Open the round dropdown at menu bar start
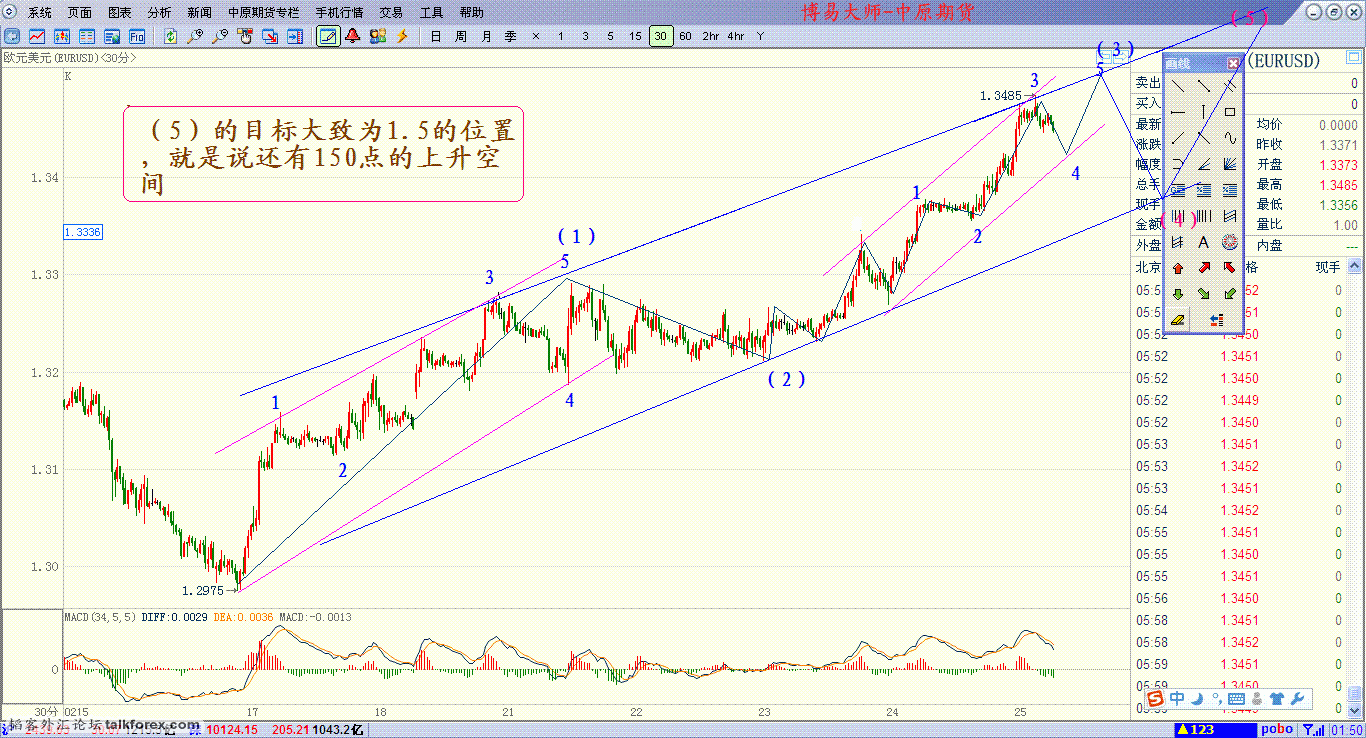 pyautogui.click(x=10, y=12)
